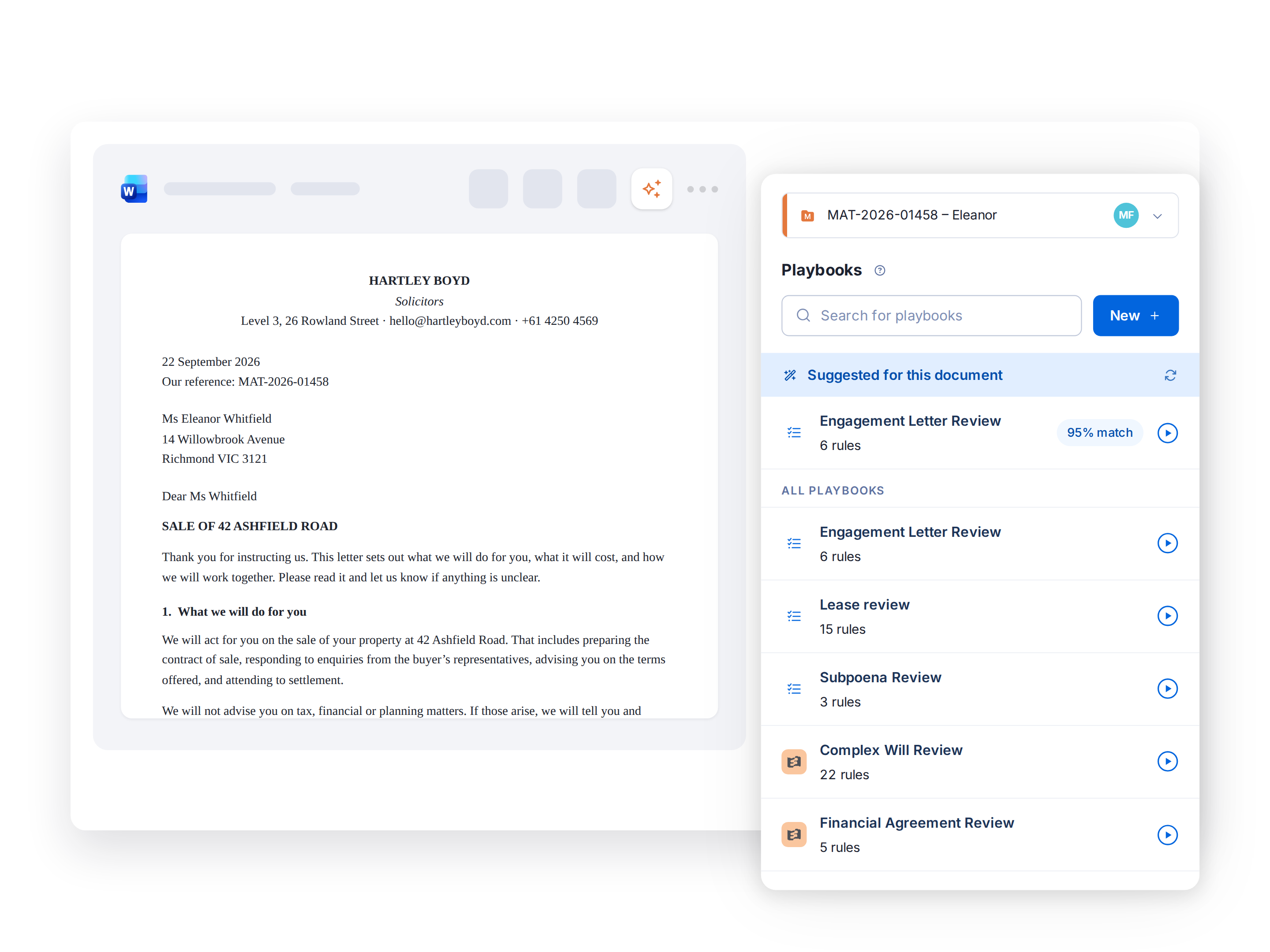1270x952 pixels.
Task: Run the Lease review playbook
Action: 1167,616
